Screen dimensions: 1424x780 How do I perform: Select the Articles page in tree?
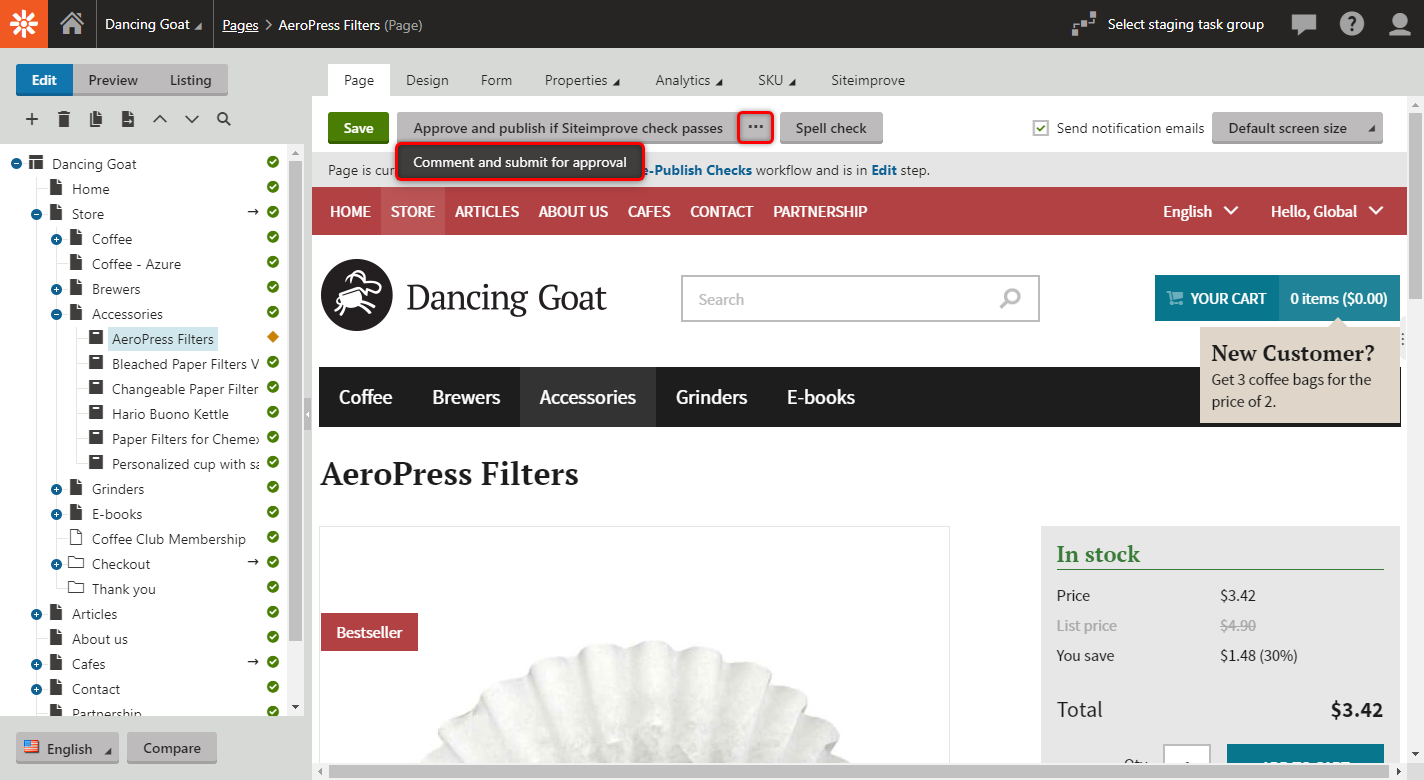pyautogui.click(x=94, y=614)
